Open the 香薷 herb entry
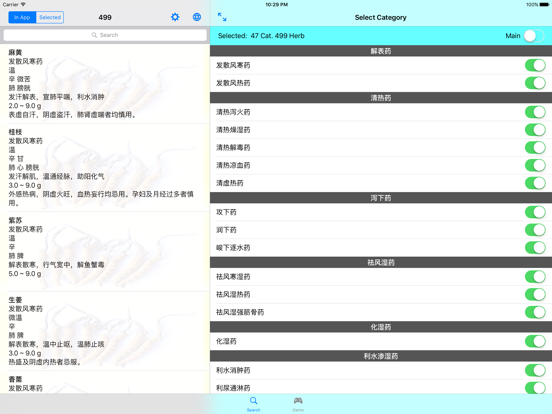Image resolution: width=552 pixels, height=414 pixels. pos(105,382)
